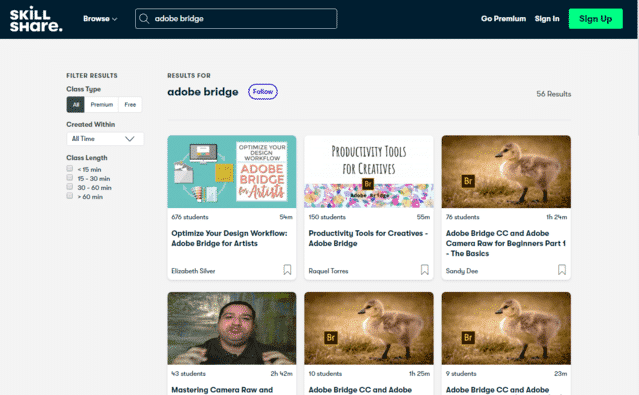Click the search magnifier icon
Screen dimensions: 639x395
pyautogui.click(x=144, y=19)
